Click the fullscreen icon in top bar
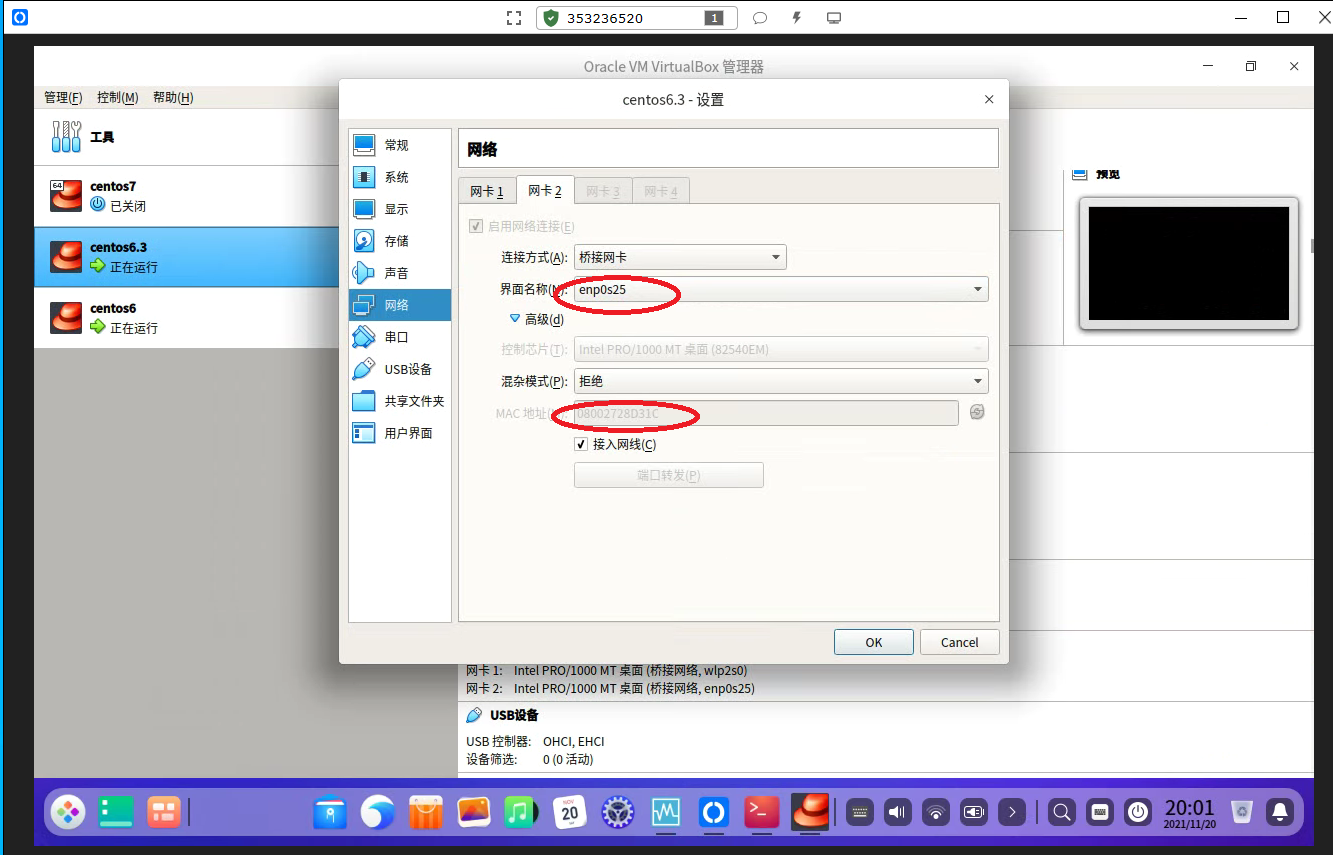 [514, 18]
